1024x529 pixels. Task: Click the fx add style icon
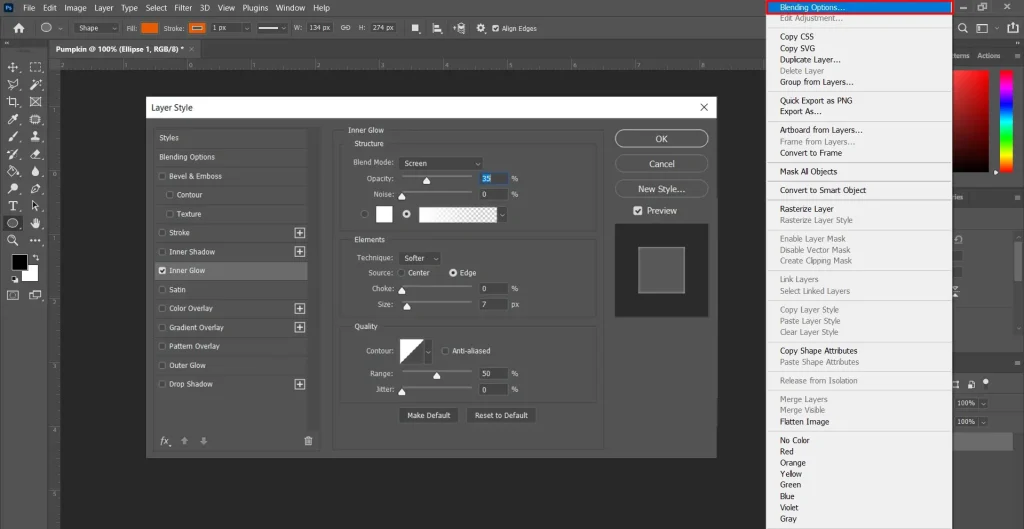point(165,441)
